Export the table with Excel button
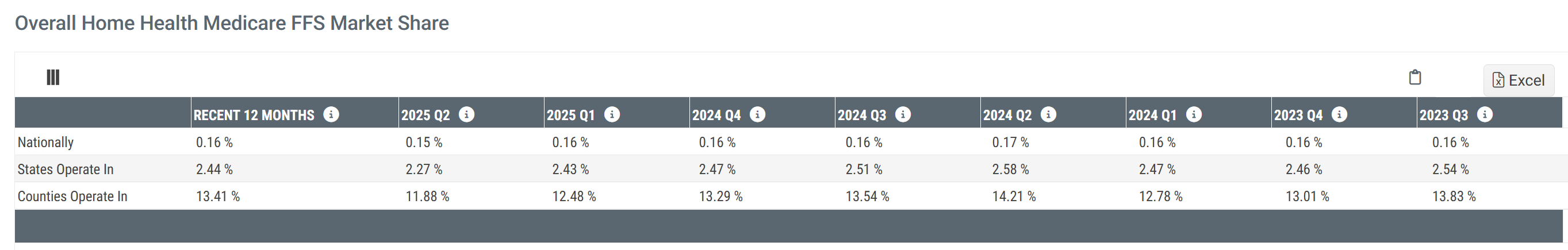Image resolution: width=1568 pixels, height=250 pixels. (x=1518, y=80)
